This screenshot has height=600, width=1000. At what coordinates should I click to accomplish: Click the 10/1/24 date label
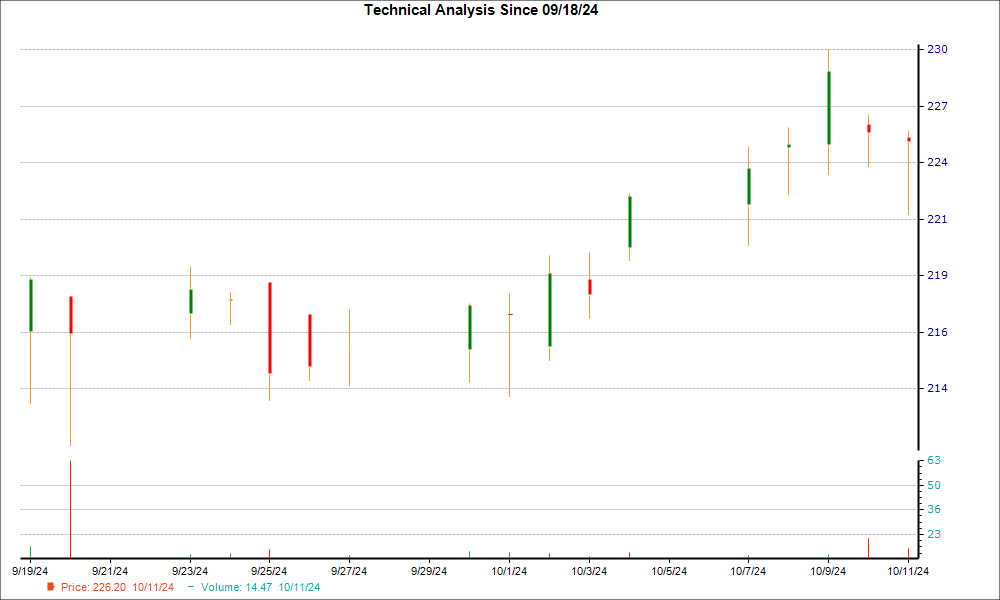pyautogui.click(x=509, y=571)
